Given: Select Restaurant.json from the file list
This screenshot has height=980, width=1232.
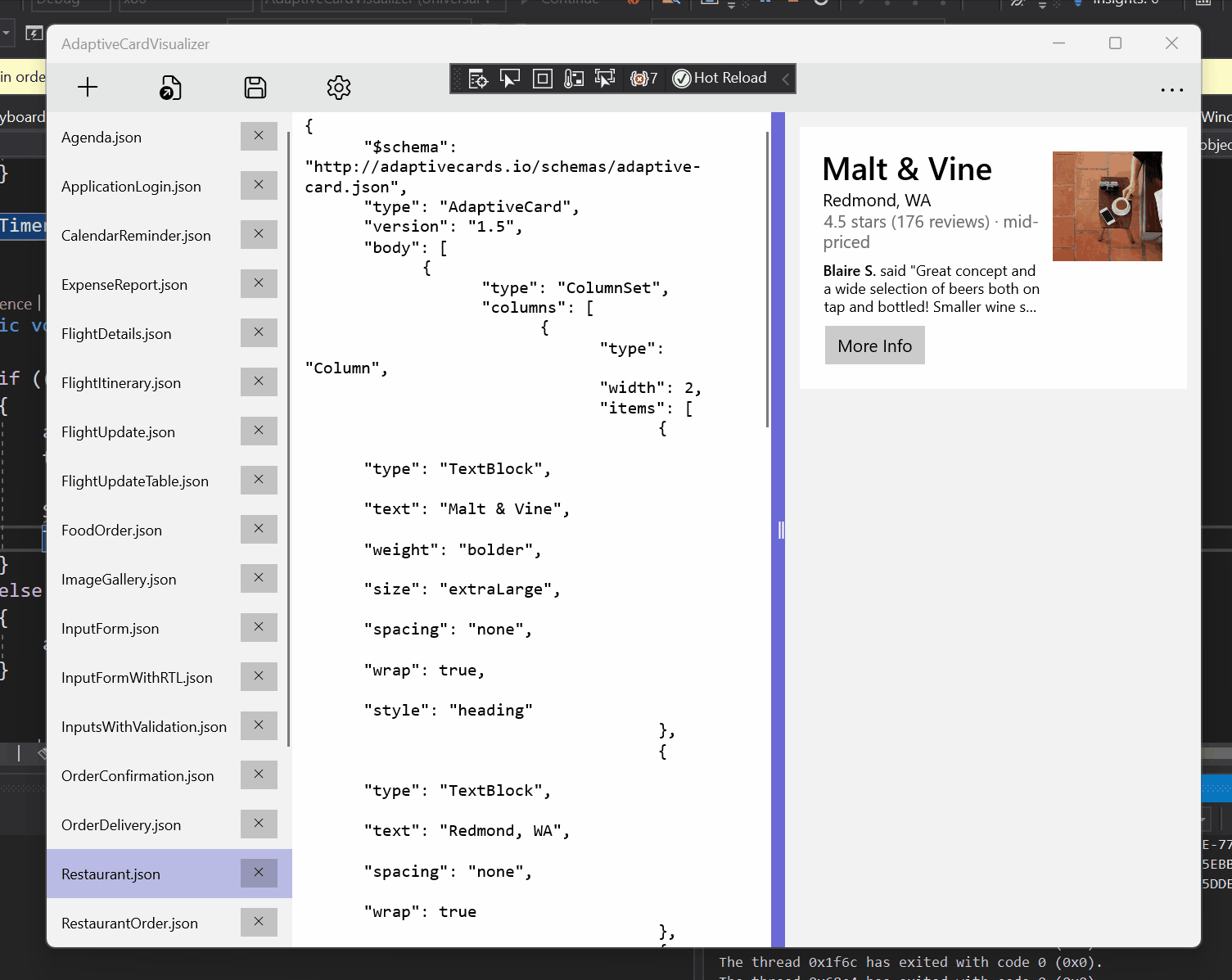Looking at the screenshot, I should point(131,874).
